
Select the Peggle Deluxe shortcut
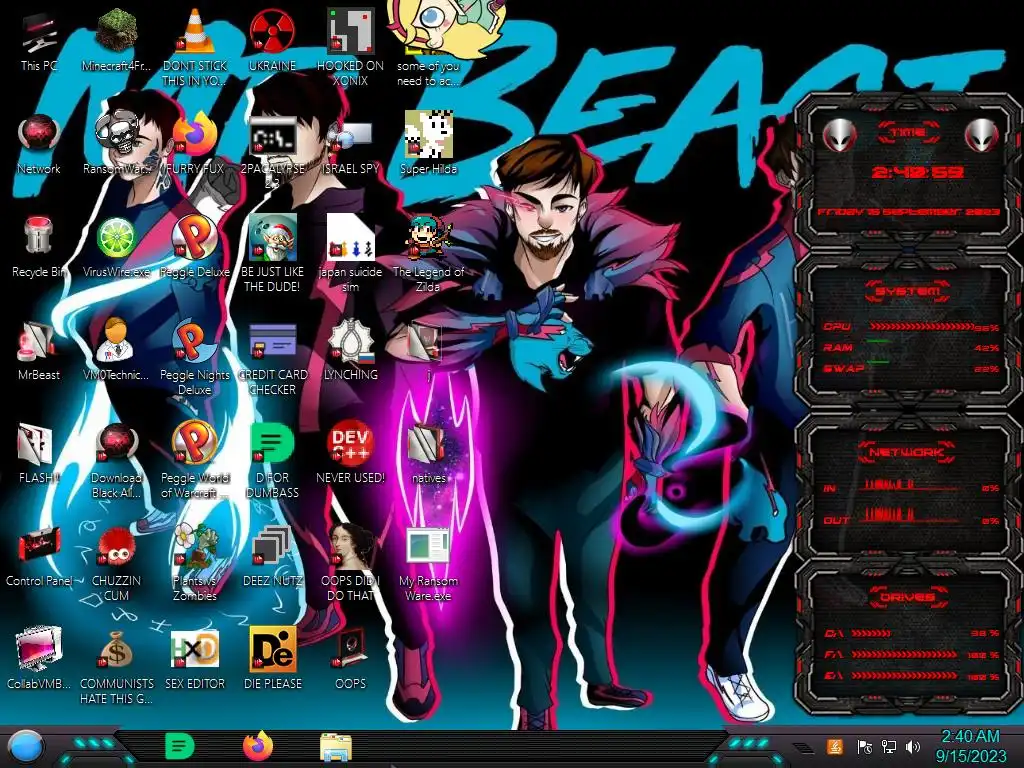[x=195, y=248]
